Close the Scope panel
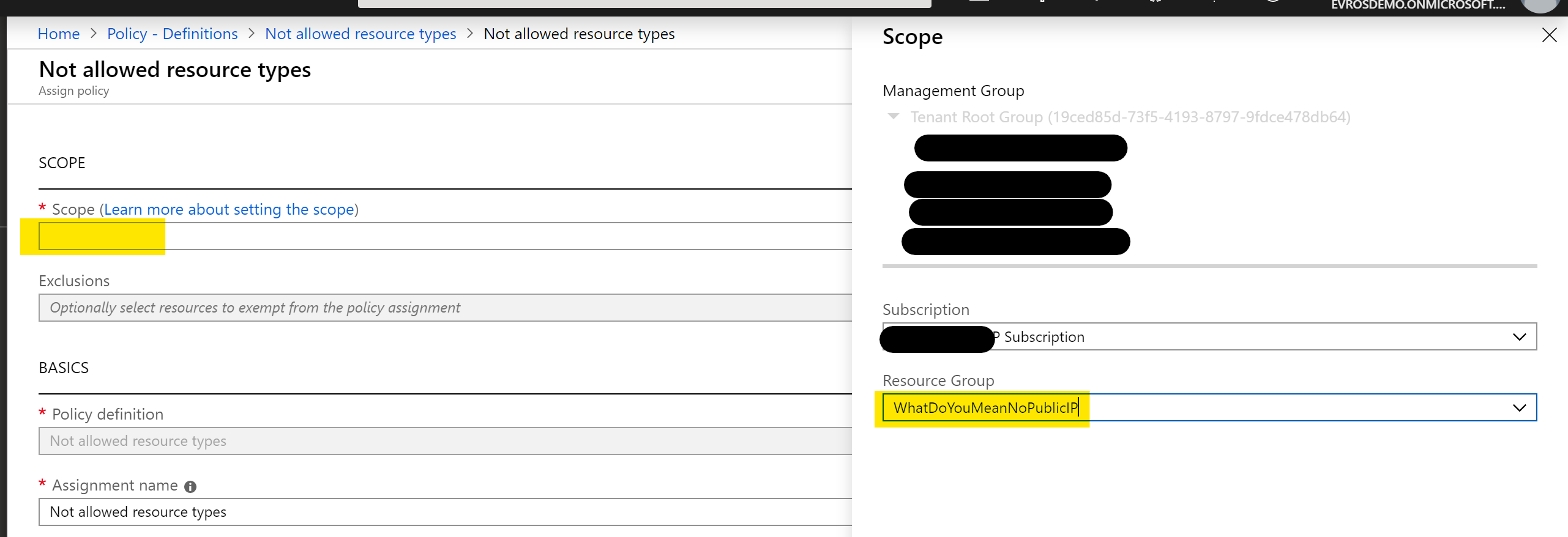Viewport: 1568px width, 537px height. click(1549, 35)
